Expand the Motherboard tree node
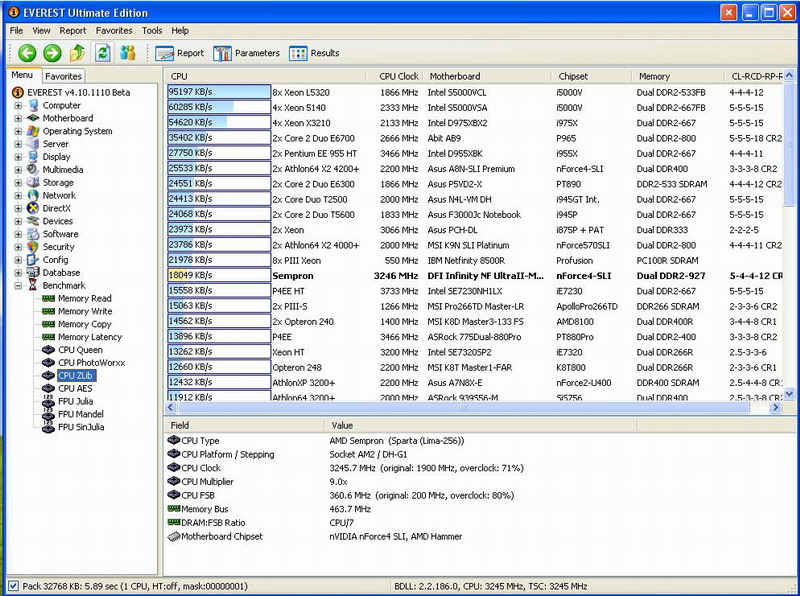 pyautogui.click(x=18, y=118)
